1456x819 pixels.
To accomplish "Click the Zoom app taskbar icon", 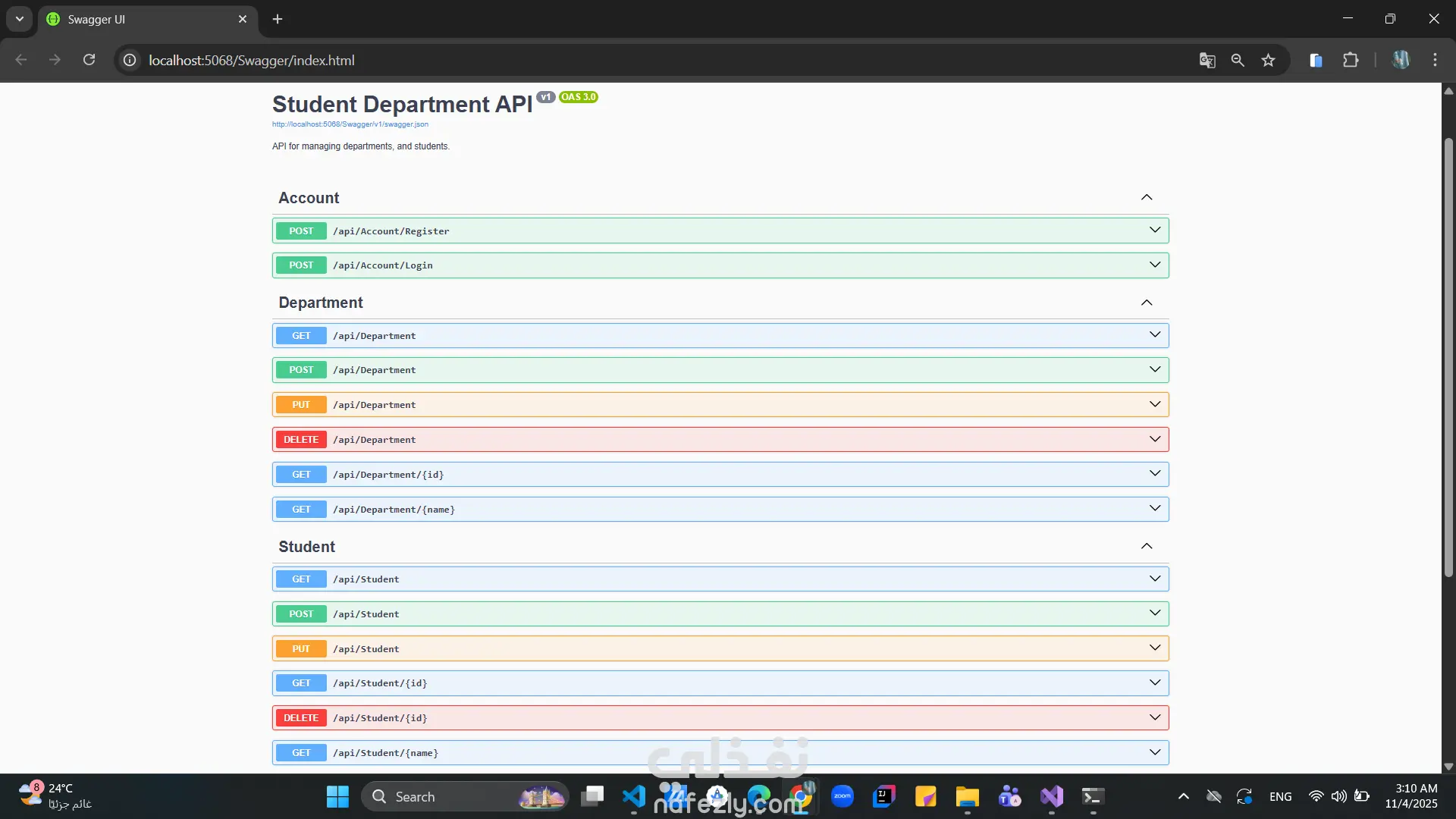I will tap(843, 796).
